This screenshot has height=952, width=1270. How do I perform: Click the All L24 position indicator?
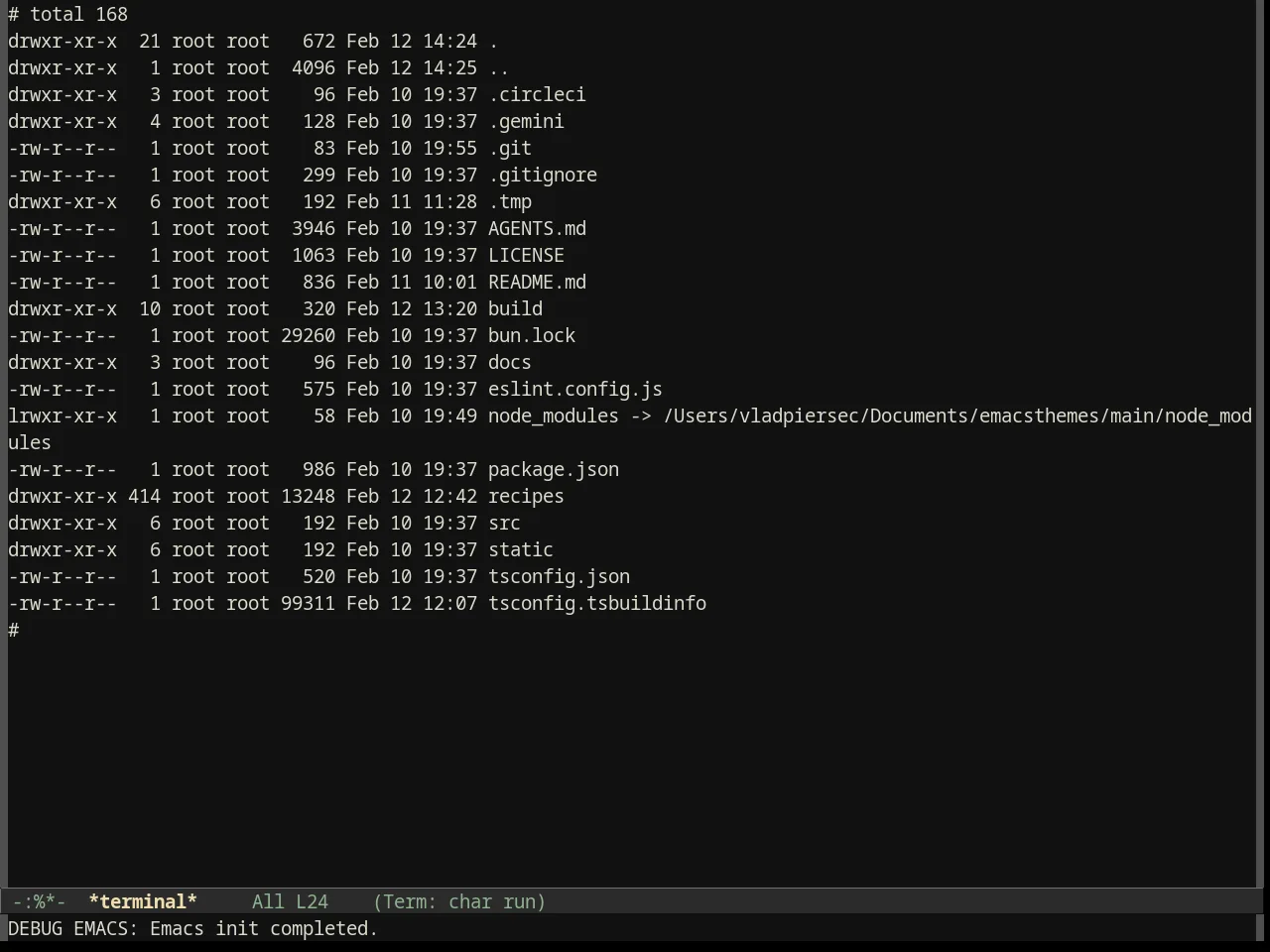pyautogui.click(x=290, y=901)
